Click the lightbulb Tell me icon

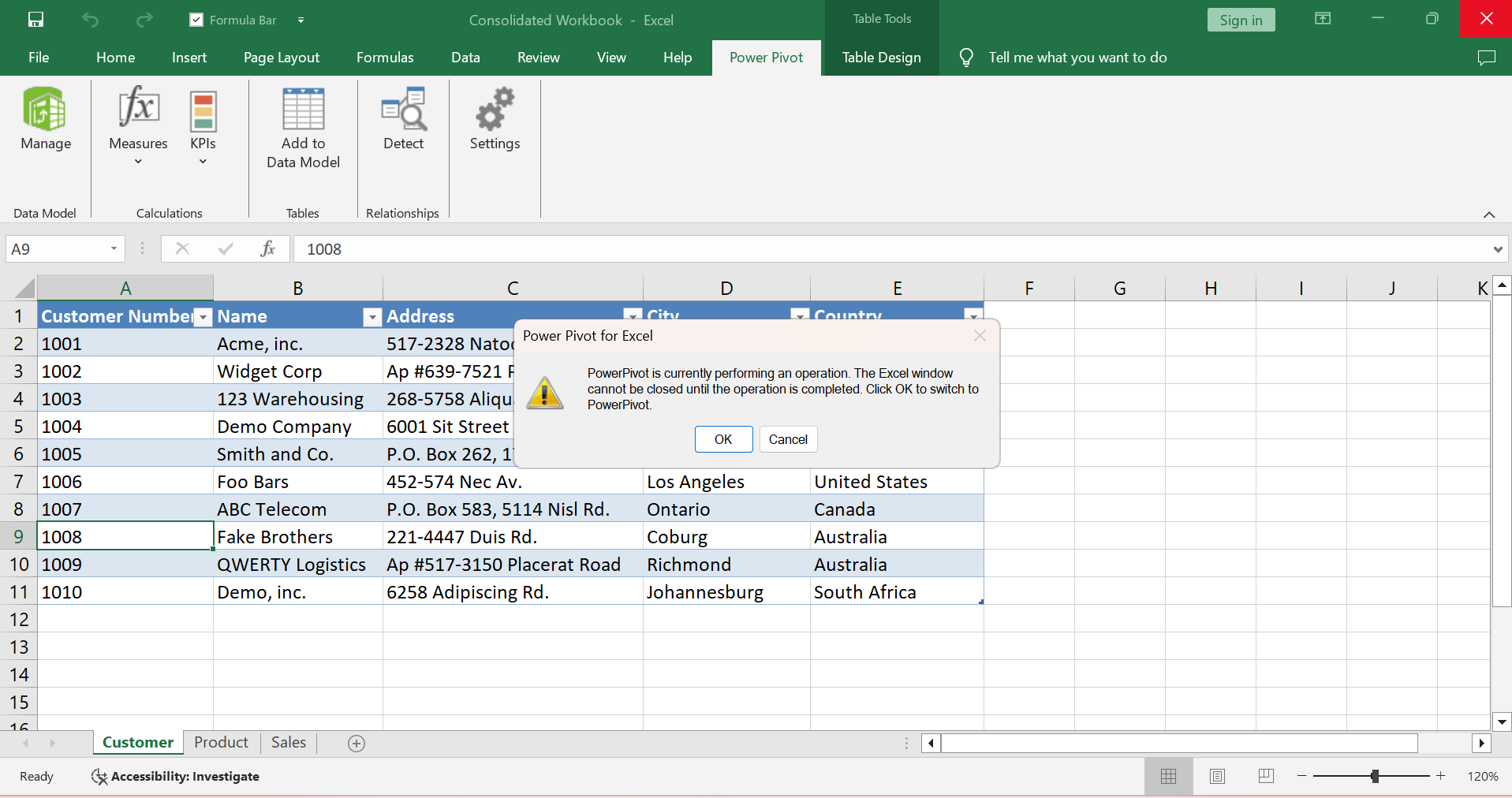(x=966, y=58)
